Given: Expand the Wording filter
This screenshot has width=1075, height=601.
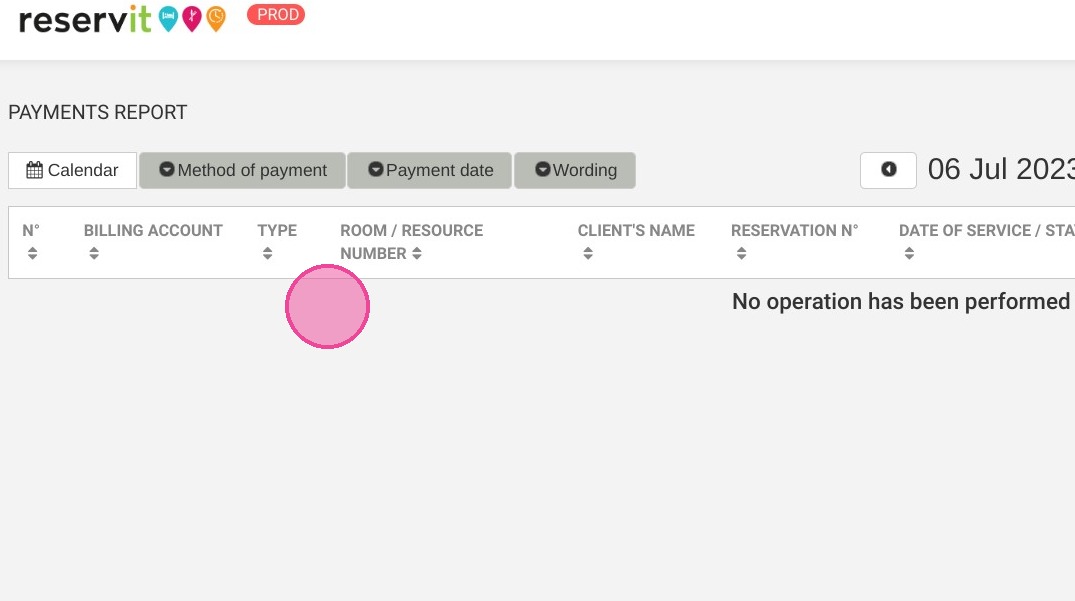Looking at the screenshot, I should (x=575, y=170).
